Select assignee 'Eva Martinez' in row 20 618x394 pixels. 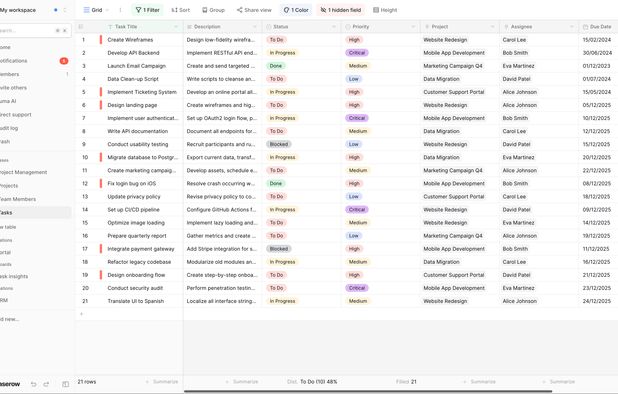point(518,288)
